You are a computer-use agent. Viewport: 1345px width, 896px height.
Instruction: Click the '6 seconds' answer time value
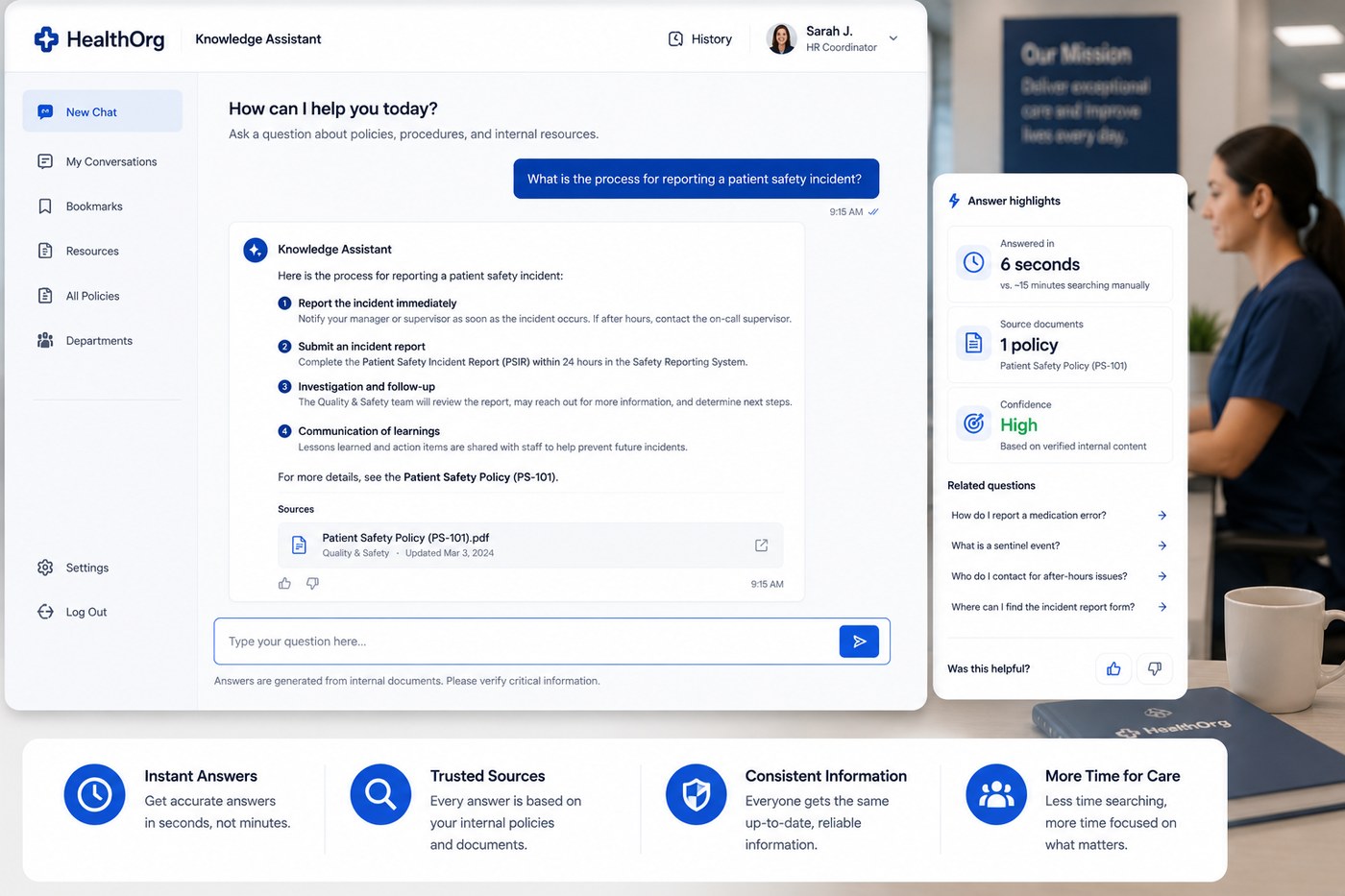click(1039, 264)
